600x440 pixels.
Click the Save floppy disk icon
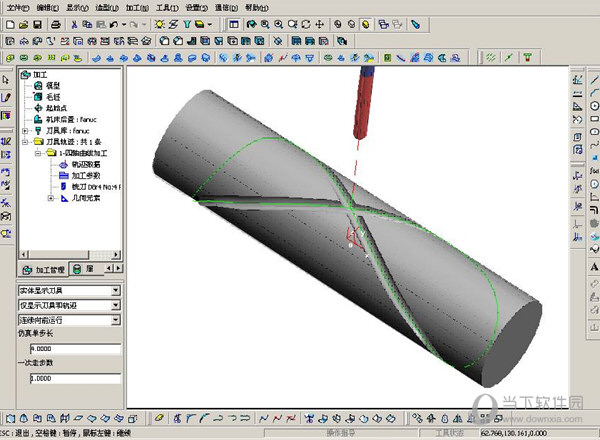[37, 25]
